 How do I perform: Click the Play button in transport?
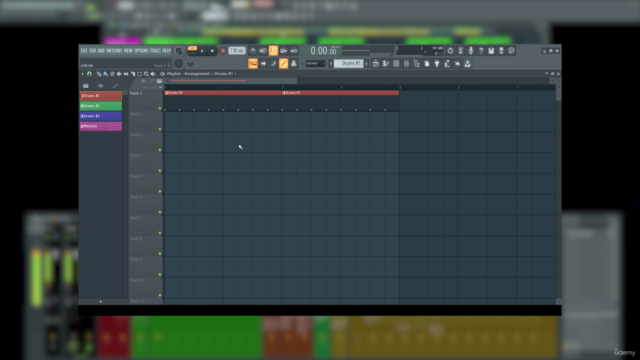[202, 51]
